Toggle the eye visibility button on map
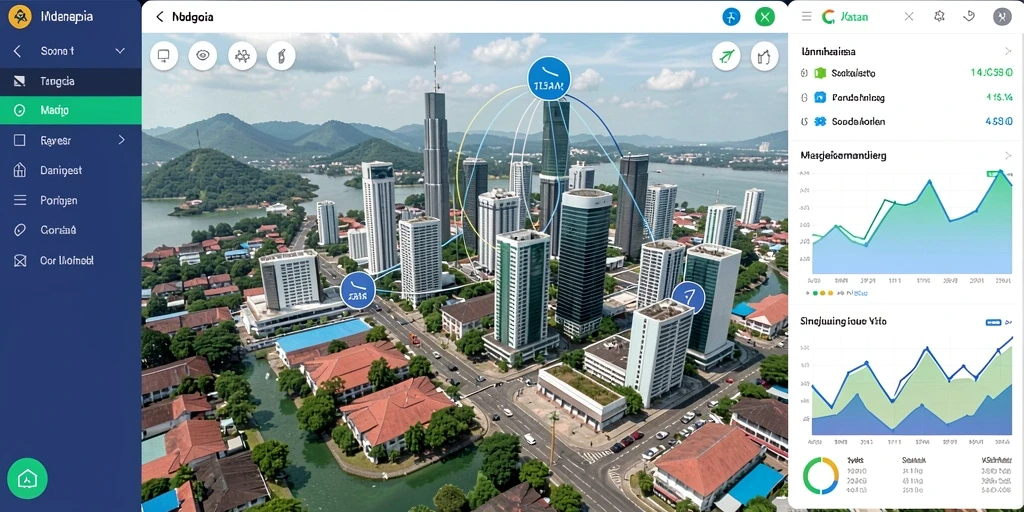Screen dimensions: 1024x512 tap(203, 56)
